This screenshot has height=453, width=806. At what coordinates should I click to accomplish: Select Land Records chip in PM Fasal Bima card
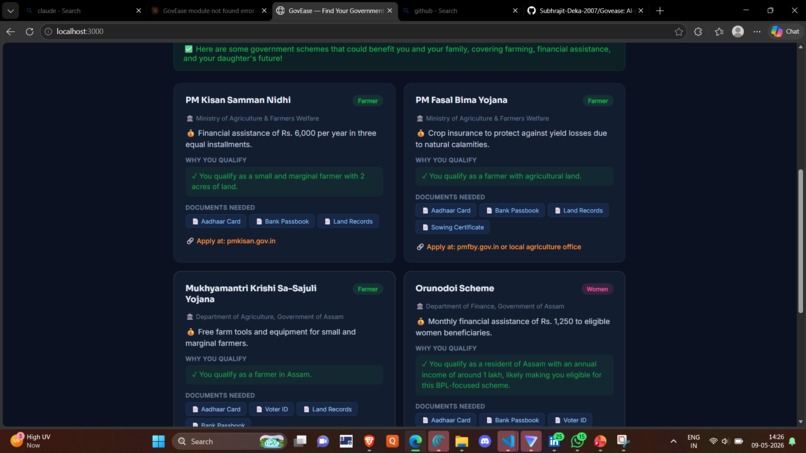coord(578,210)
